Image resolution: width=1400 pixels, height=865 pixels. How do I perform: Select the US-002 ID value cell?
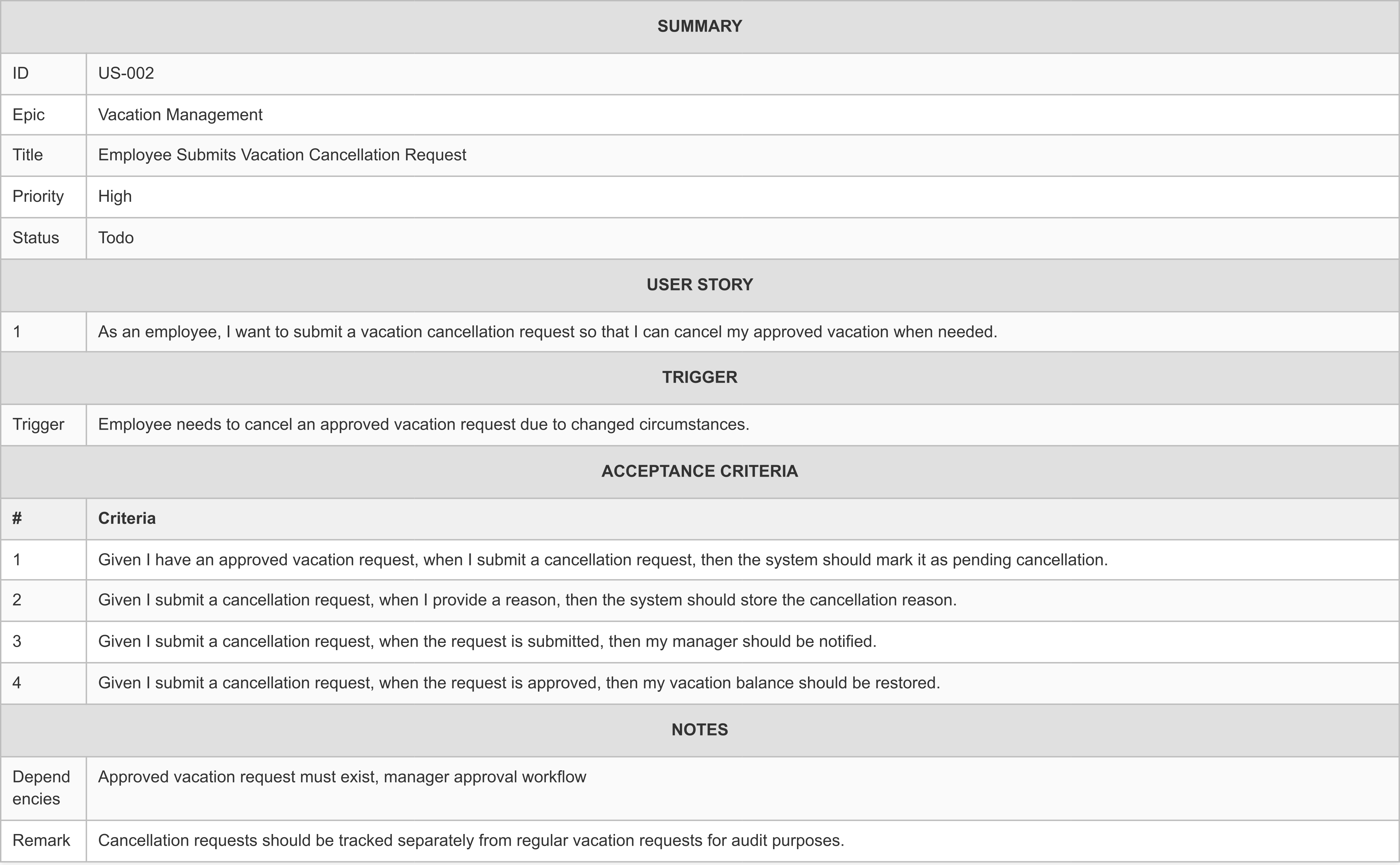[126, 73]
